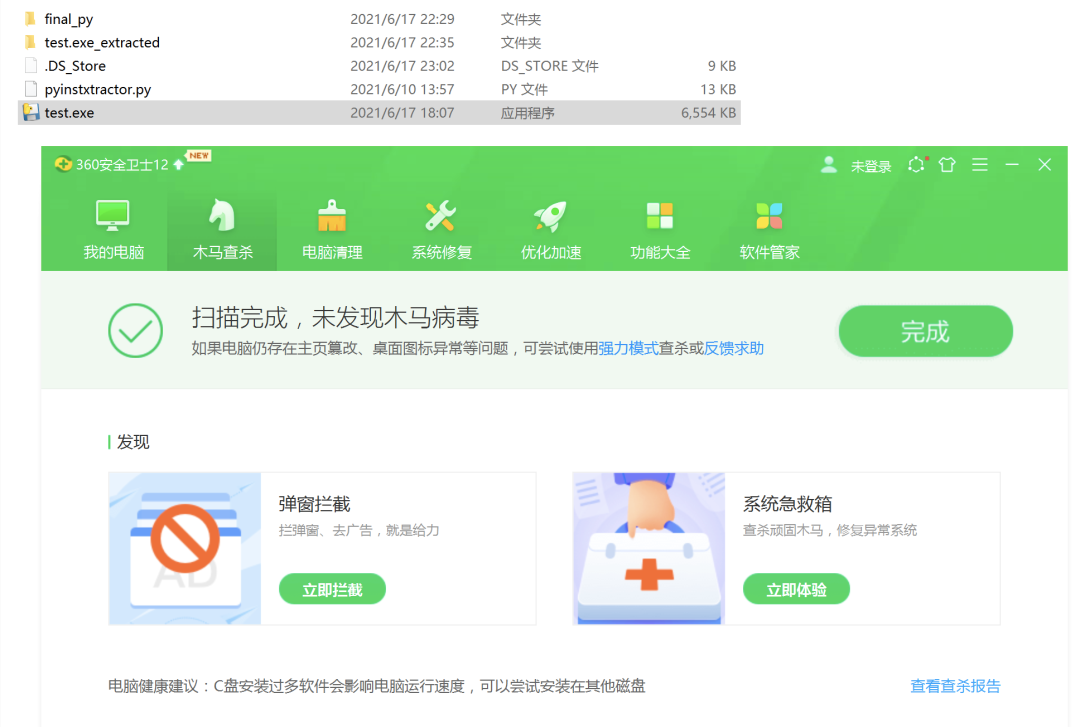Click the upgrade arrow next to 360安全卫士12

[179, 164]
